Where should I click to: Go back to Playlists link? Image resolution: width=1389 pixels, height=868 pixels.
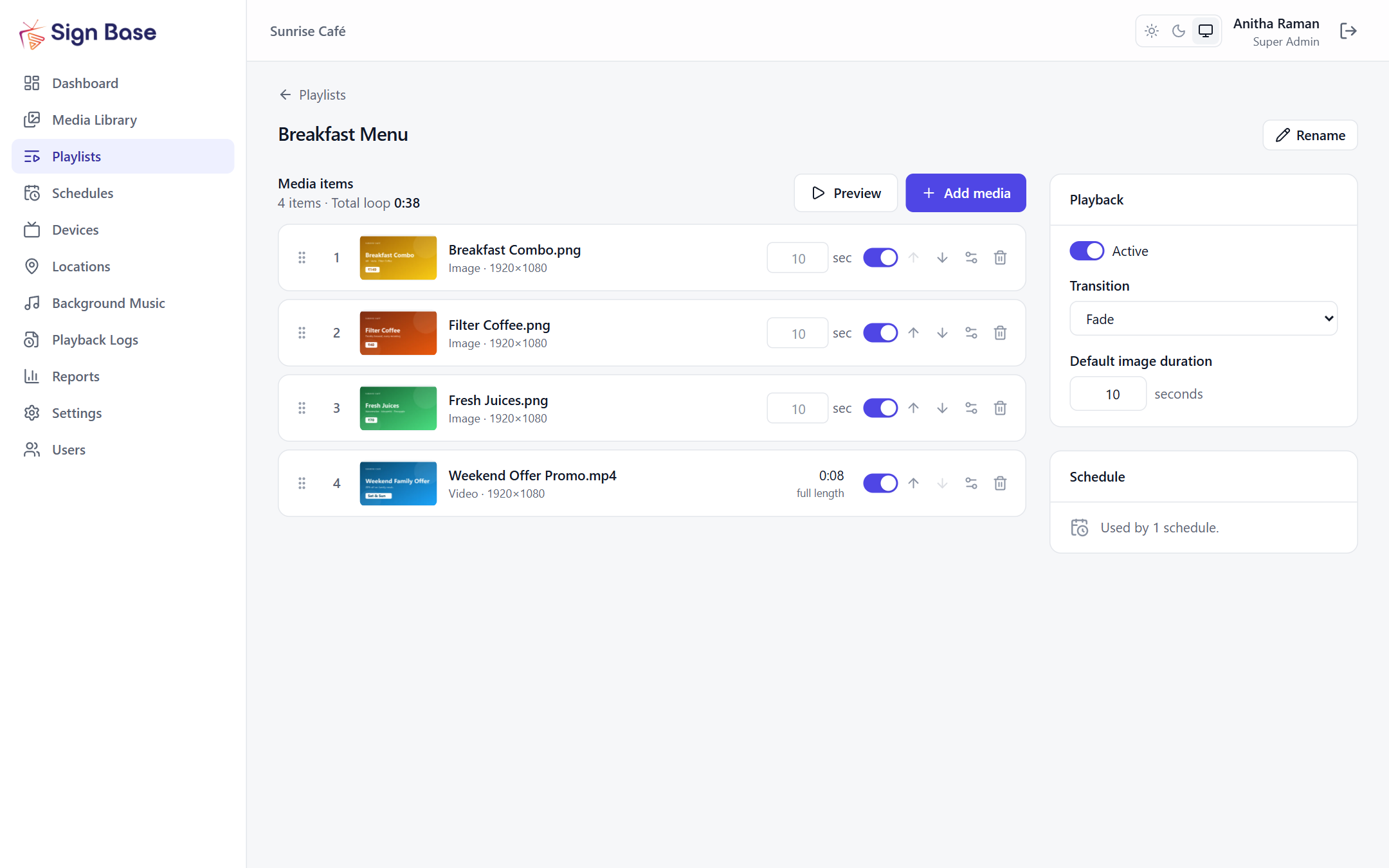tap(313, 95)
